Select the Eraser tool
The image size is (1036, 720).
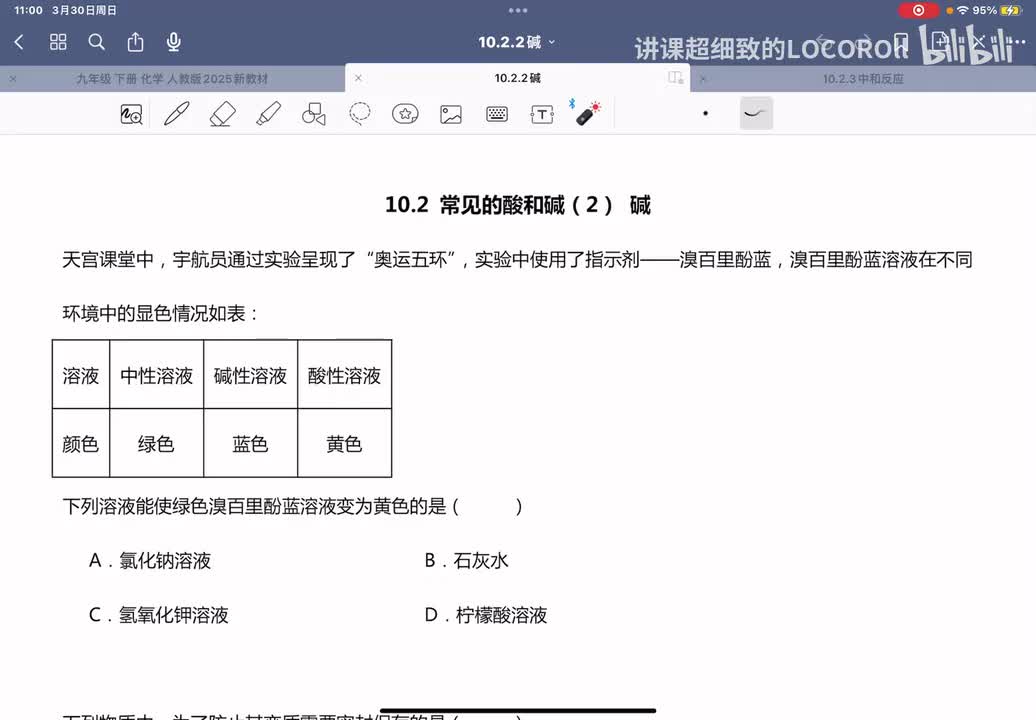click(x=223, y=114)
